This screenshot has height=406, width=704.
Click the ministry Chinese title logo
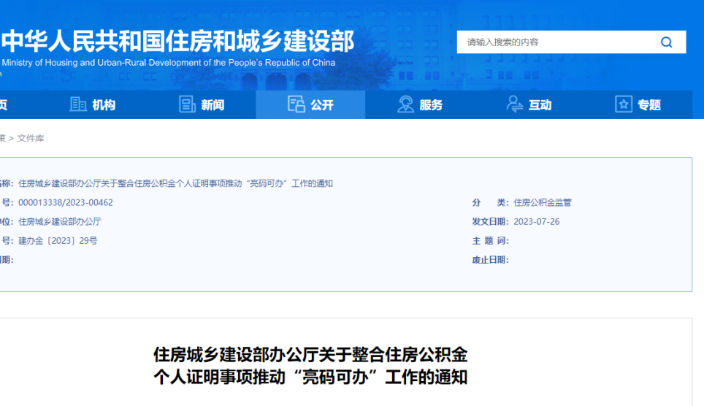[178, 41]
